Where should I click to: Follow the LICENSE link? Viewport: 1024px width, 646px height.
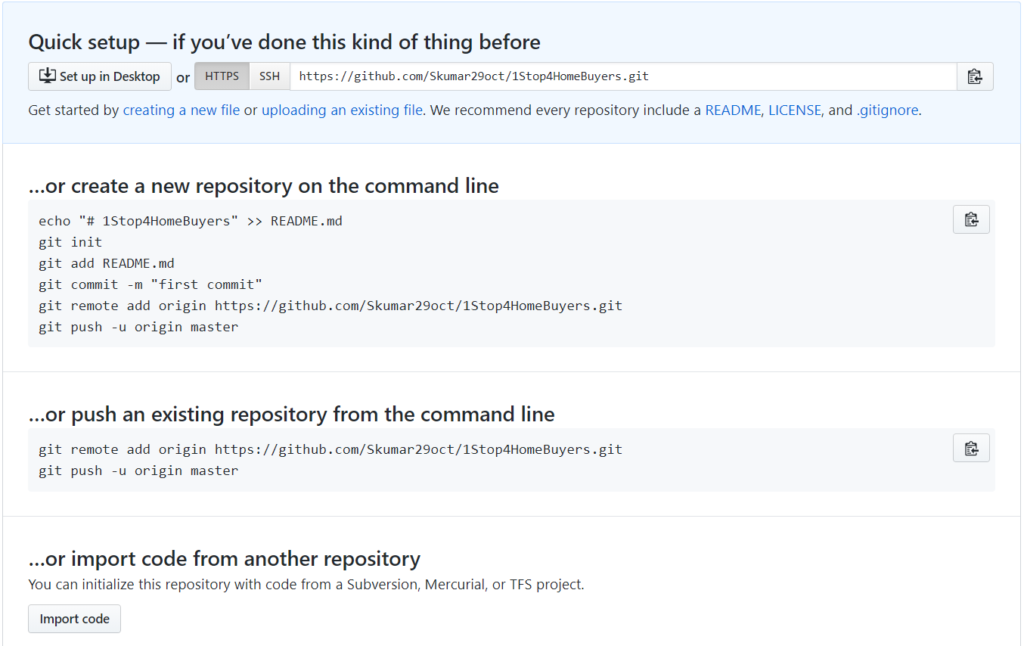point(794,110)
